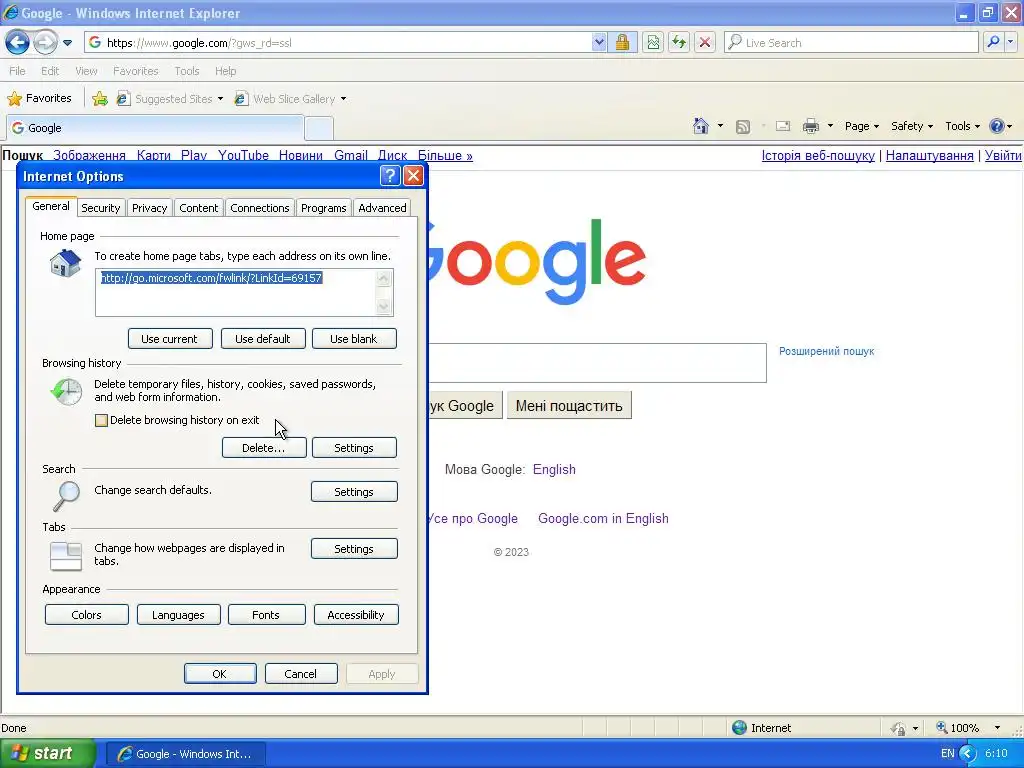1024x768 pixels.
Task: Open the Edit menu
Action: pyautogui.click(x=50, y=71)
